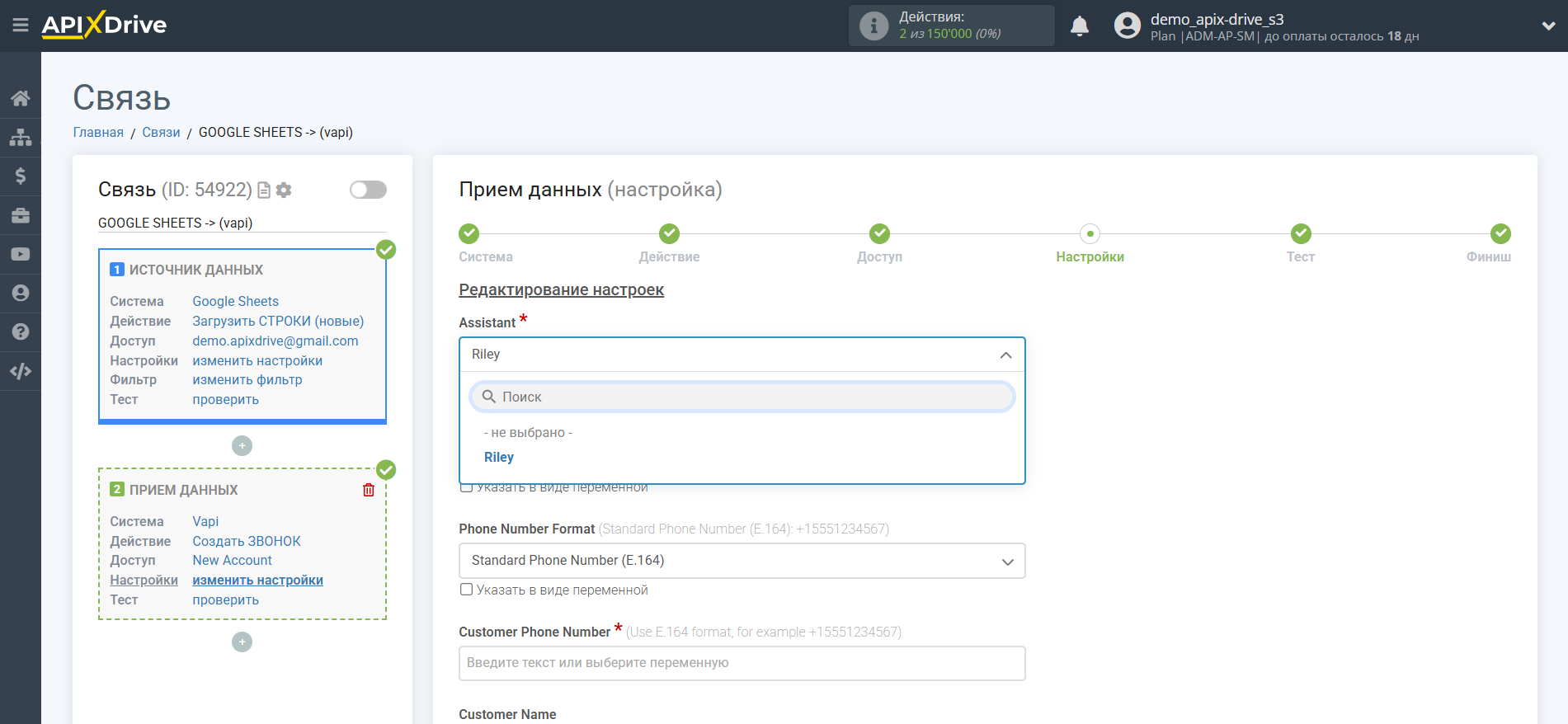This screenshot has height=724, width=1568.
Task: Click the connection log document icon
Action: point(264,190)
